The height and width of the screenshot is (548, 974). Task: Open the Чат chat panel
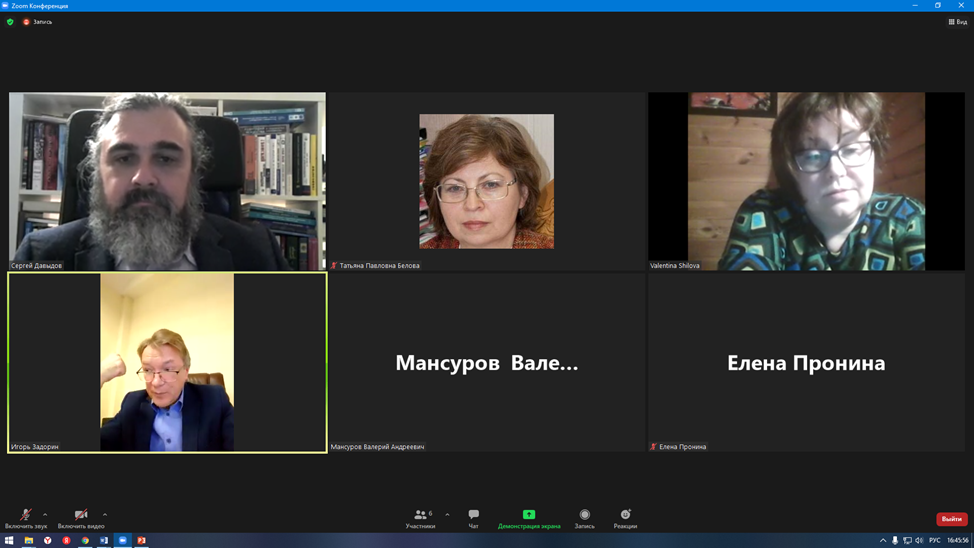pos(474,516)
